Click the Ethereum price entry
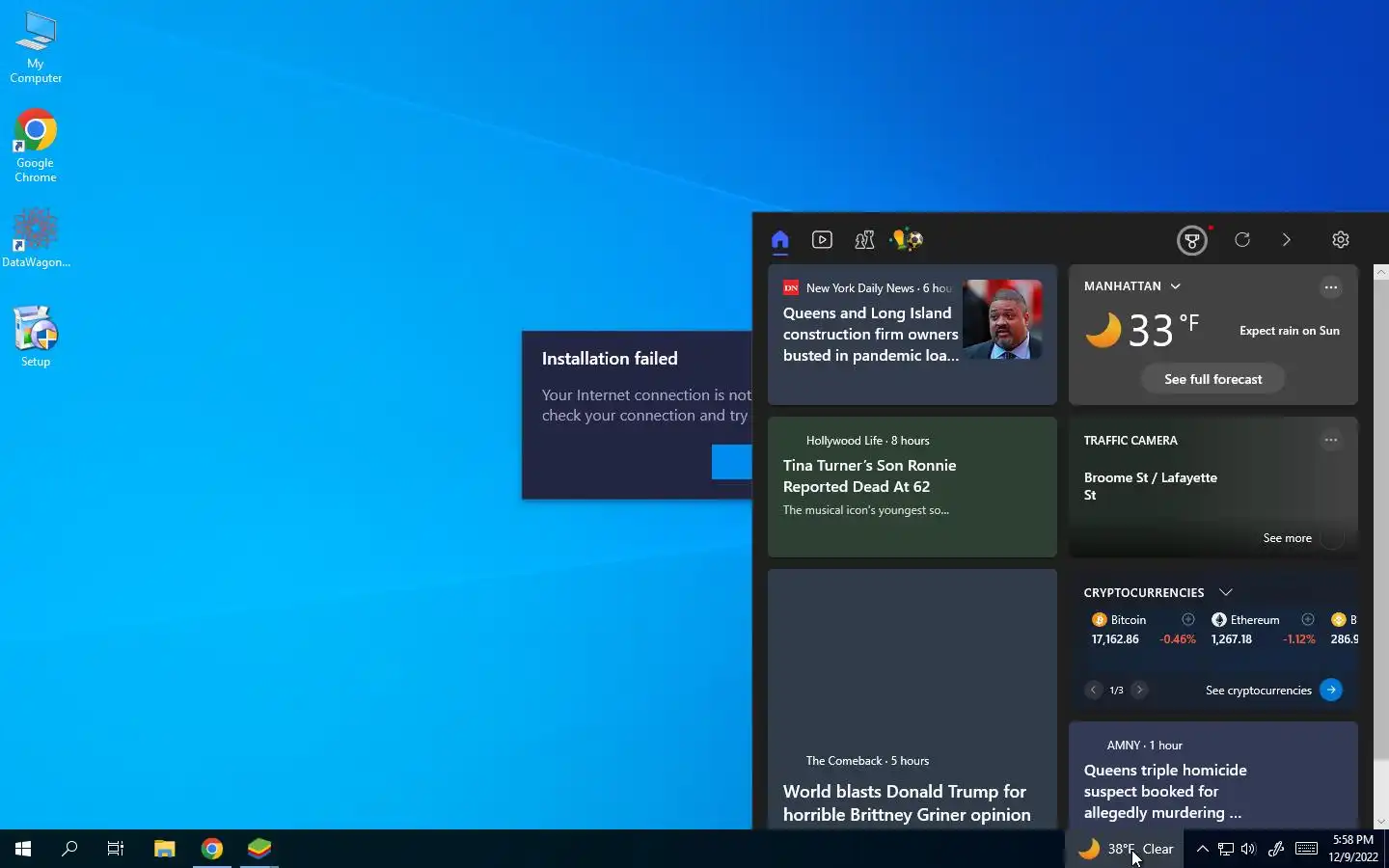Viewport: 1389px width, 868px height. [1263, 629]
